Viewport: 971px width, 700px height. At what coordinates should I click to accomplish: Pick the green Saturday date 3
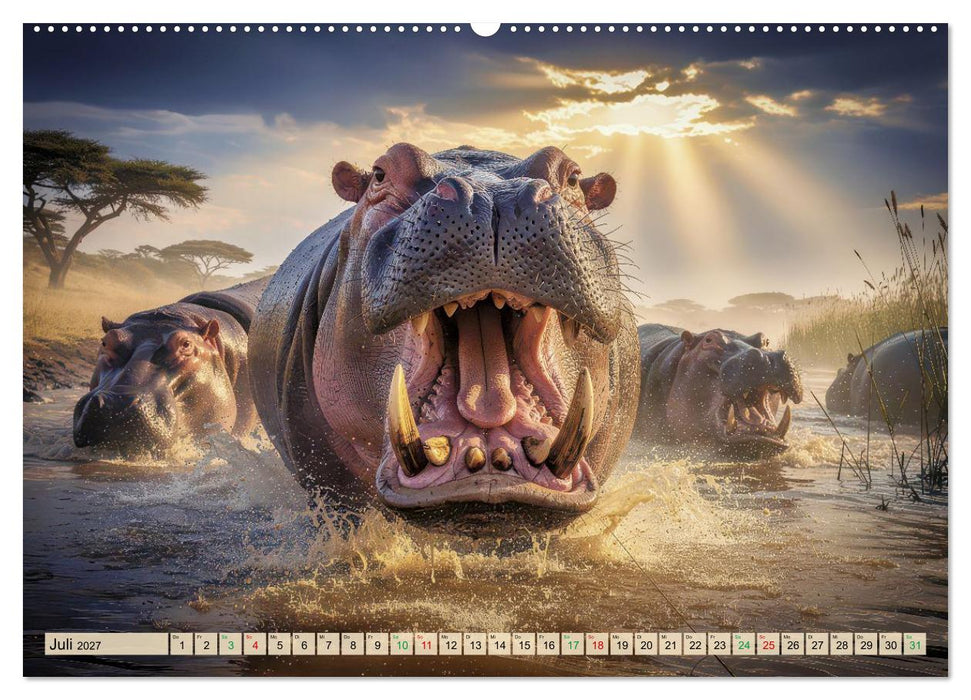[230, 644]
